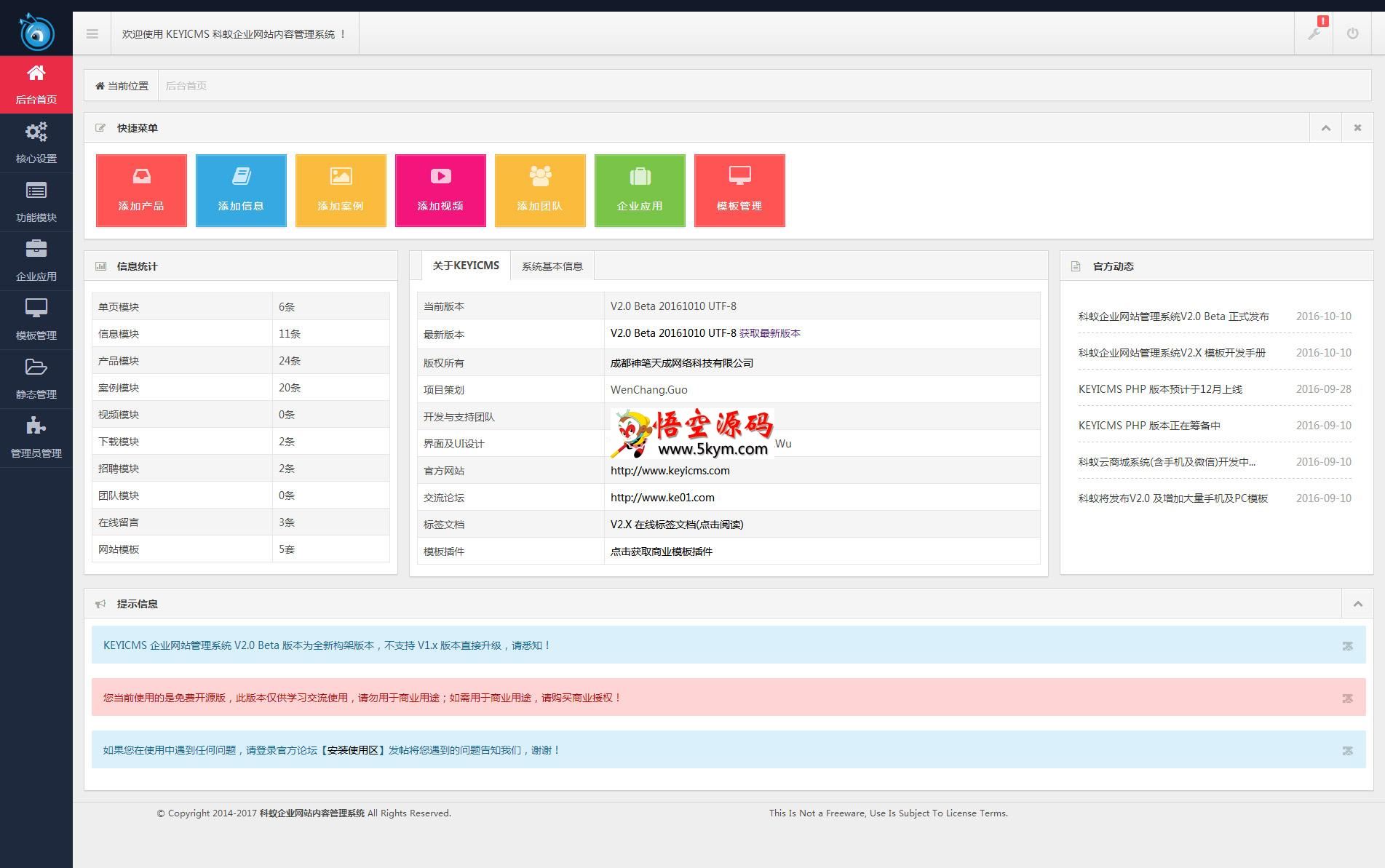1385x868 pixels.
Task: Open news 科蚁将发布V2.0 及增加大量手机及PC模板
Action: pyautogui.click(x=1173, y=498)
